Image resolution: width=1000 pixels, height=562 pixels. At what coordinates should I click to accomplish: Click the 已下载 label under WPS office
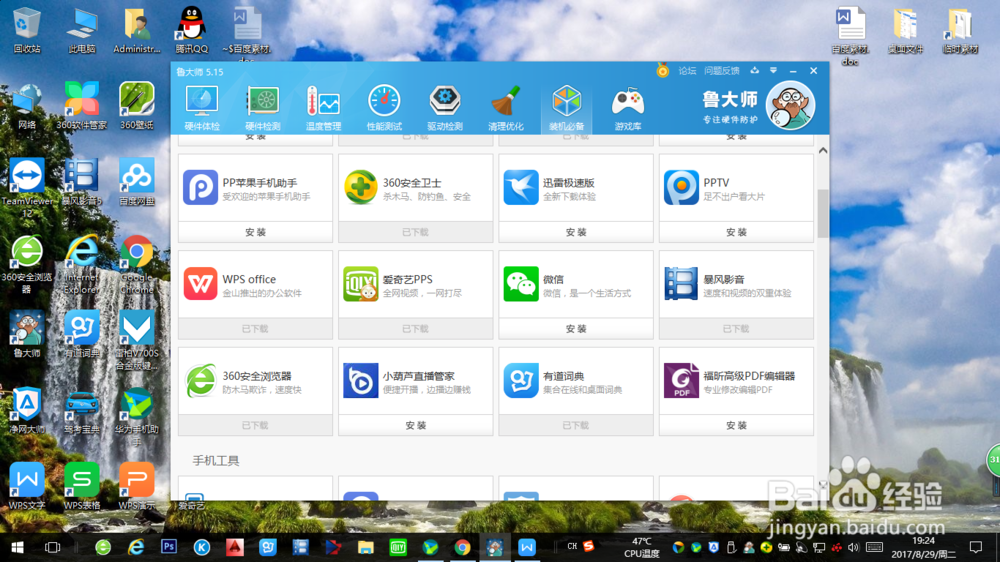click(255, 329)
